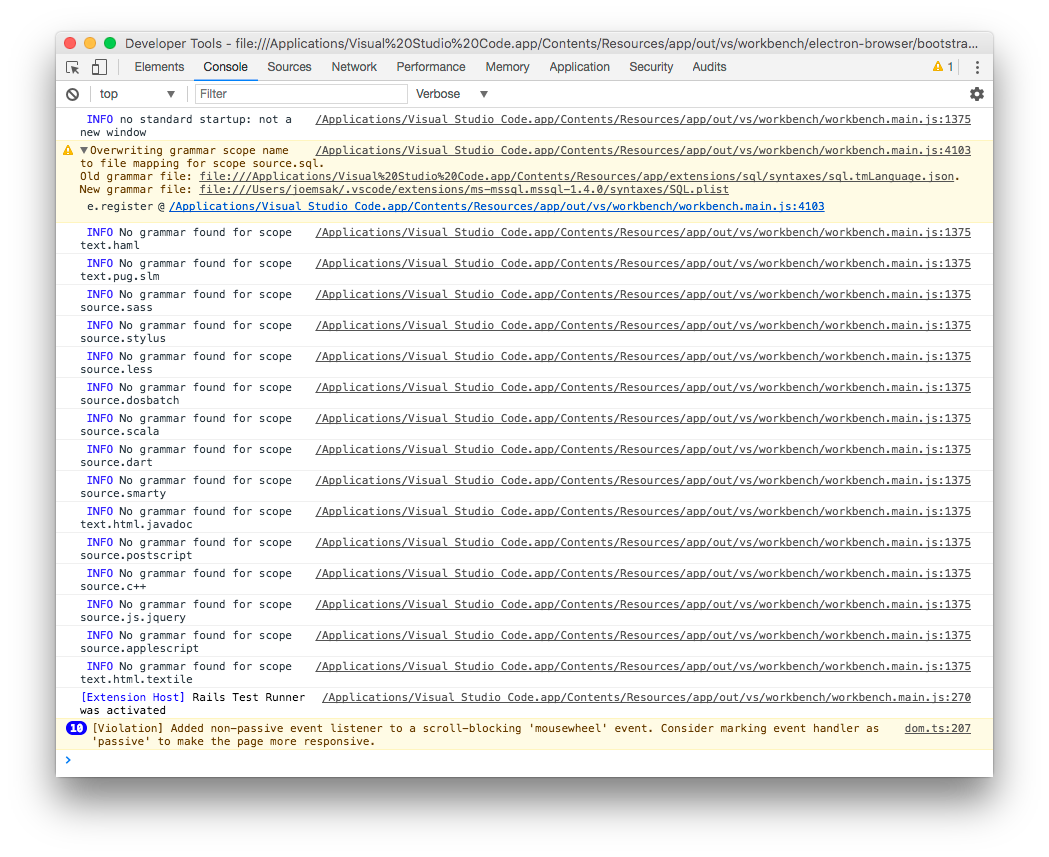Click the blue repeat-count badge on violation message
This screenshot has width=1049, height=857.
[x=76, y=728]
